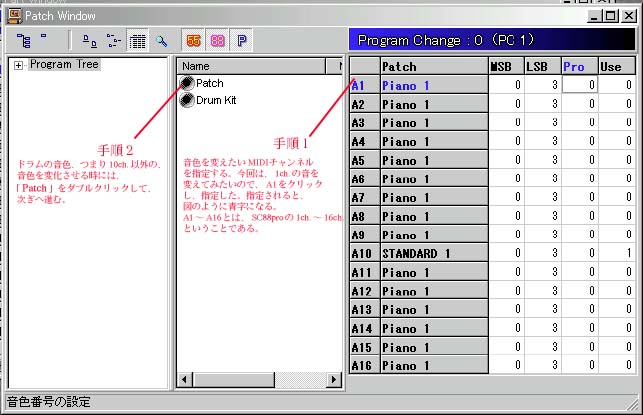Click the Name column header
This screenshot has height=415, width=643.
tap(255, 66)
